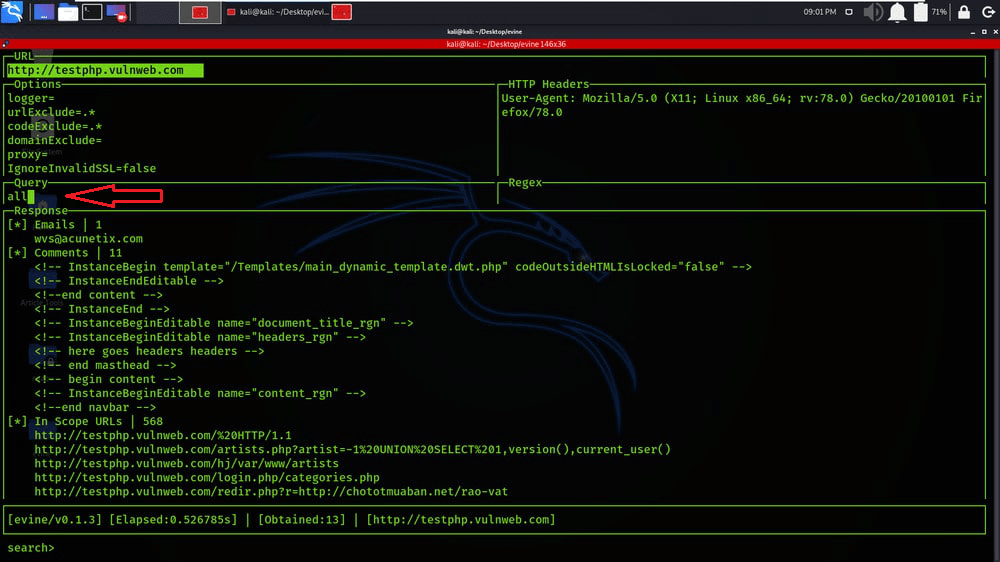The width and height of the screenshot is (1000, 562).
Task: Click the <!-- InstanceEnd --> comment
Action: pos(102,309)
